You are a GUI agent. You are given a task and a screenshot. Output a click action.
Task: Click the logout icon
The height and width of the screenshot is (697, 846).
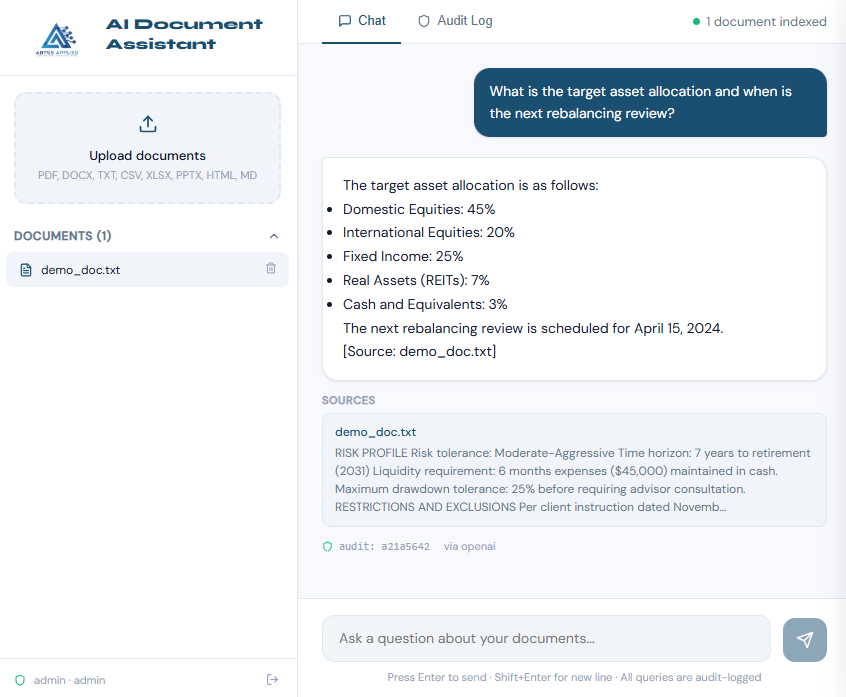pyautogui.click(x=272, y=679)
